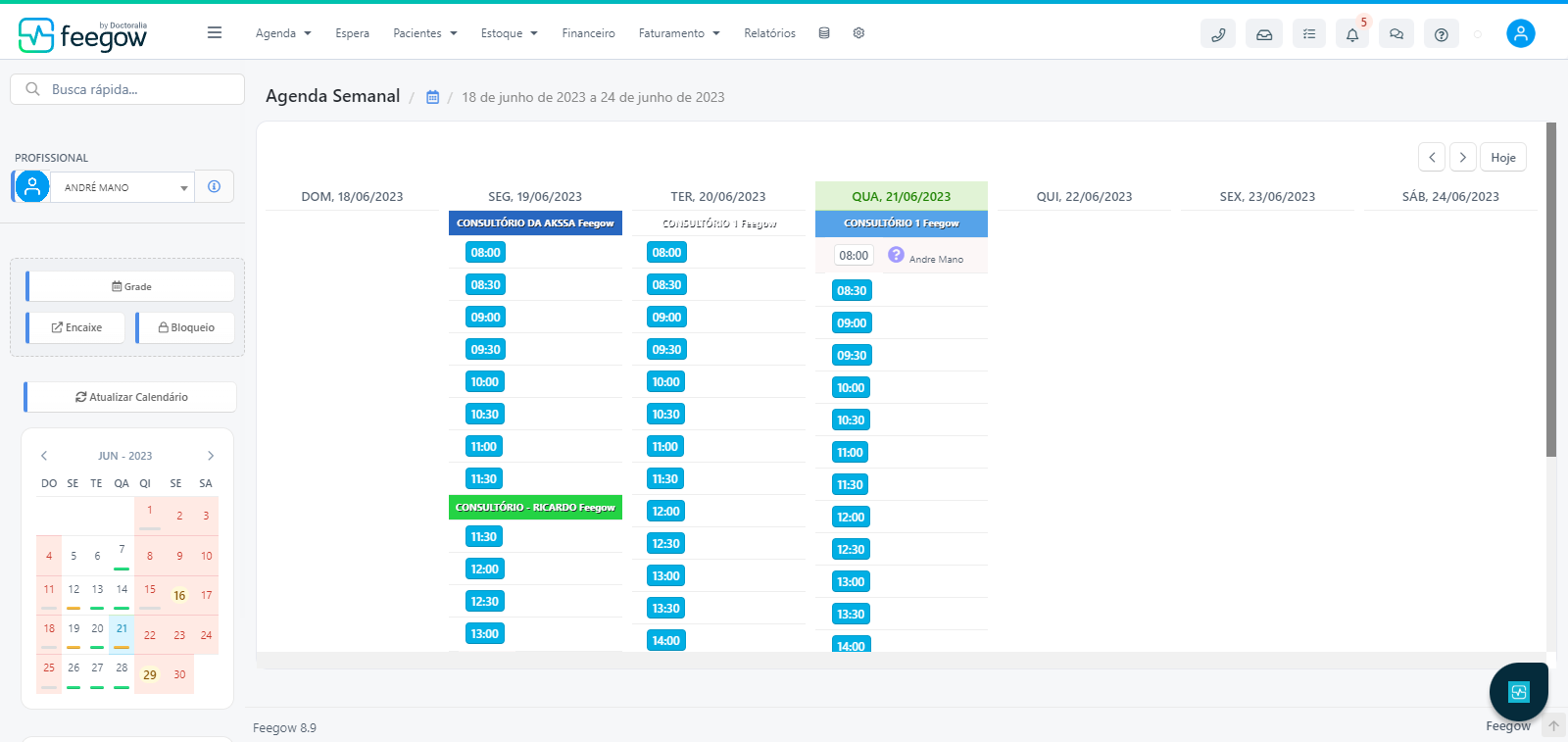Click the vertical scrollbar of agenda

[x=1551, y=289]
